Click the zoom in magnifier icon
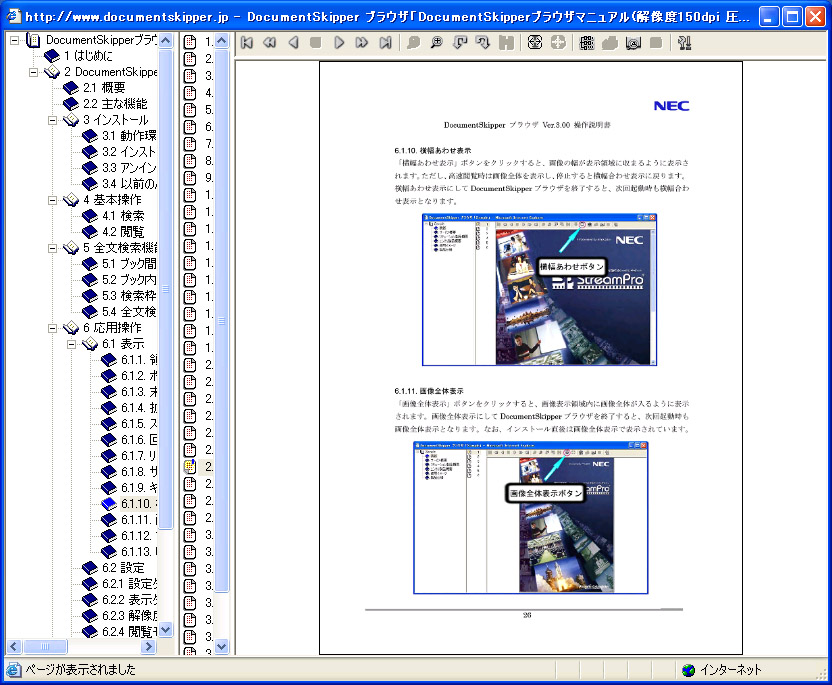The width and height of the screenshot is (832, 685). click(437, 42)
